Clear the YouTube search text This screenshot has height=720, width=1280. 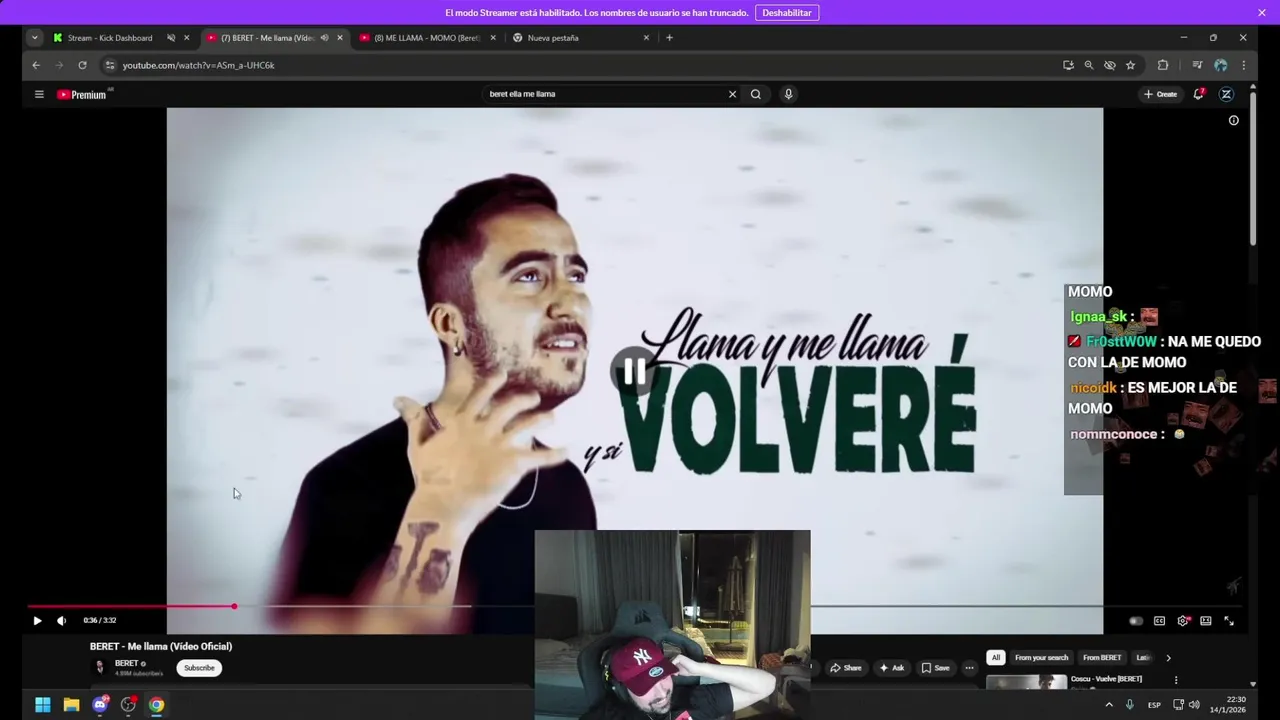pyautogui.click(x=732, y=94)
